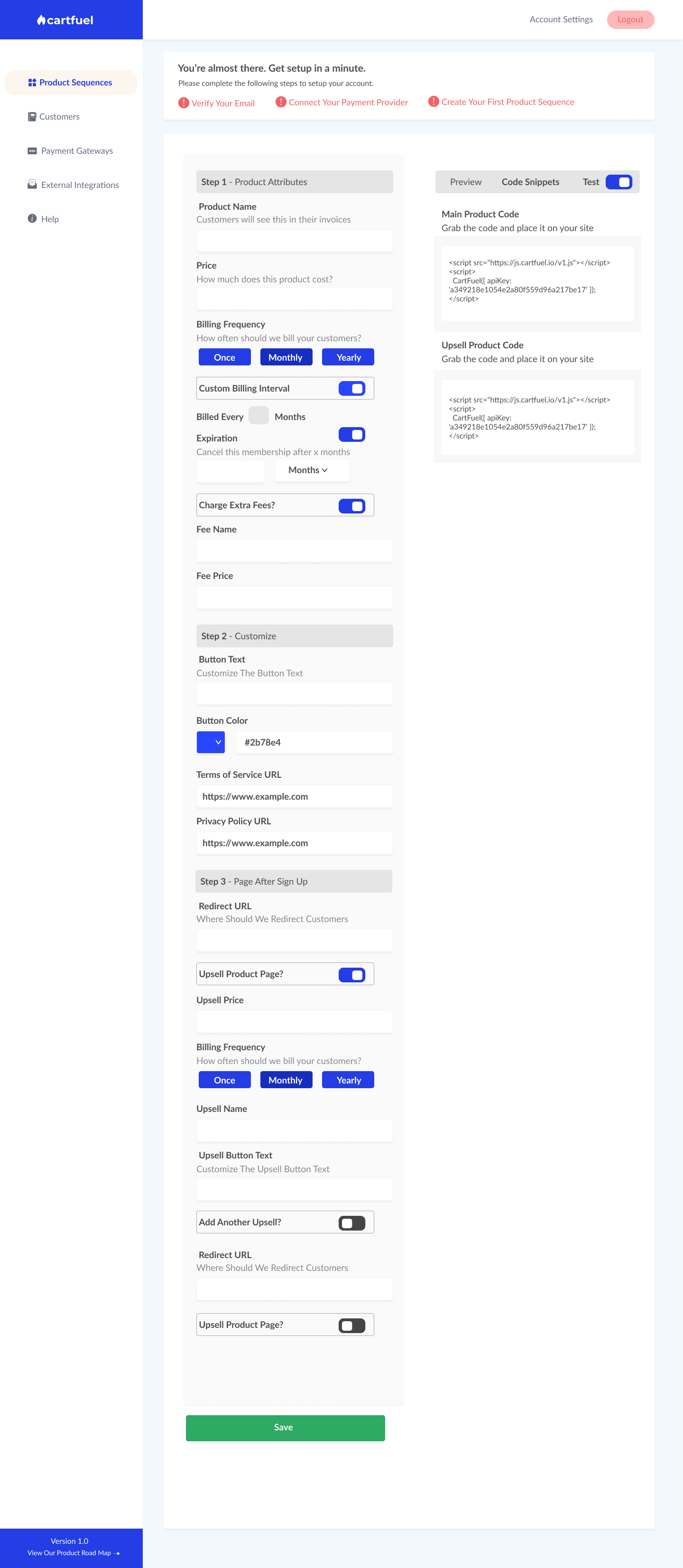Switch to the Code Snippets tab
683x1568 pixels.
(x=530, y=182)
